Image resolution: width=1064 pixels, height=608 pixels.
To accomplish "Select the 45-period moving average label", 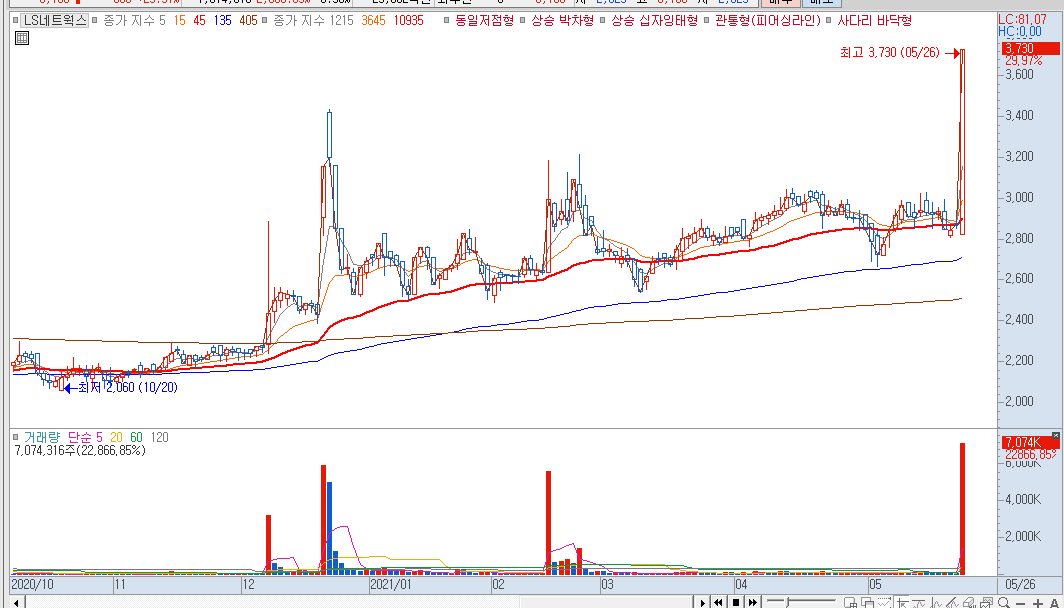I will tap(200, 20).
